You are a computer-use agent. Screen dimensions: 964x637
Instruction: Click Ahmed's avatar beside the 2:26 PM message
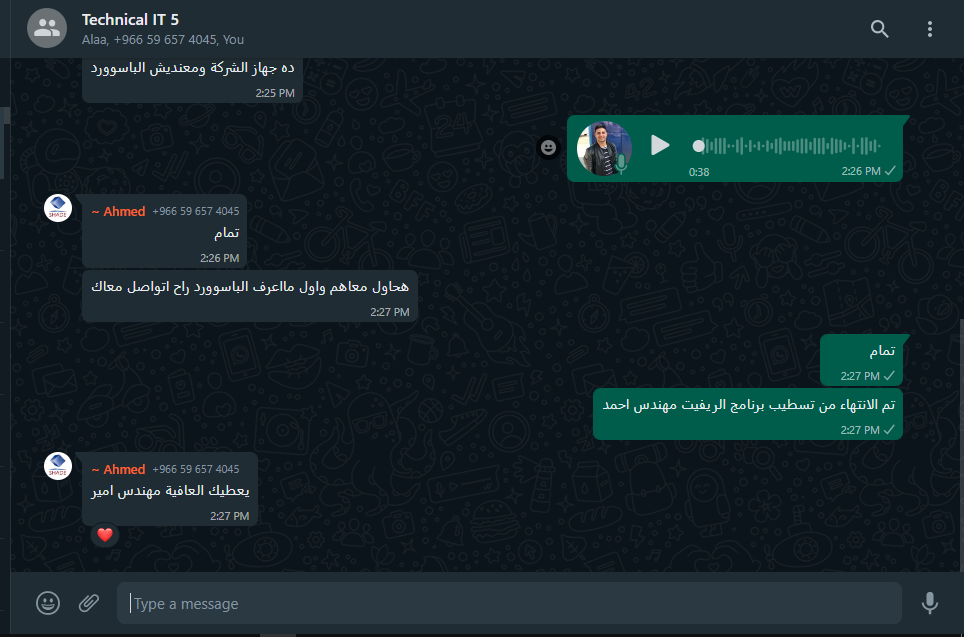pos(58,208)
